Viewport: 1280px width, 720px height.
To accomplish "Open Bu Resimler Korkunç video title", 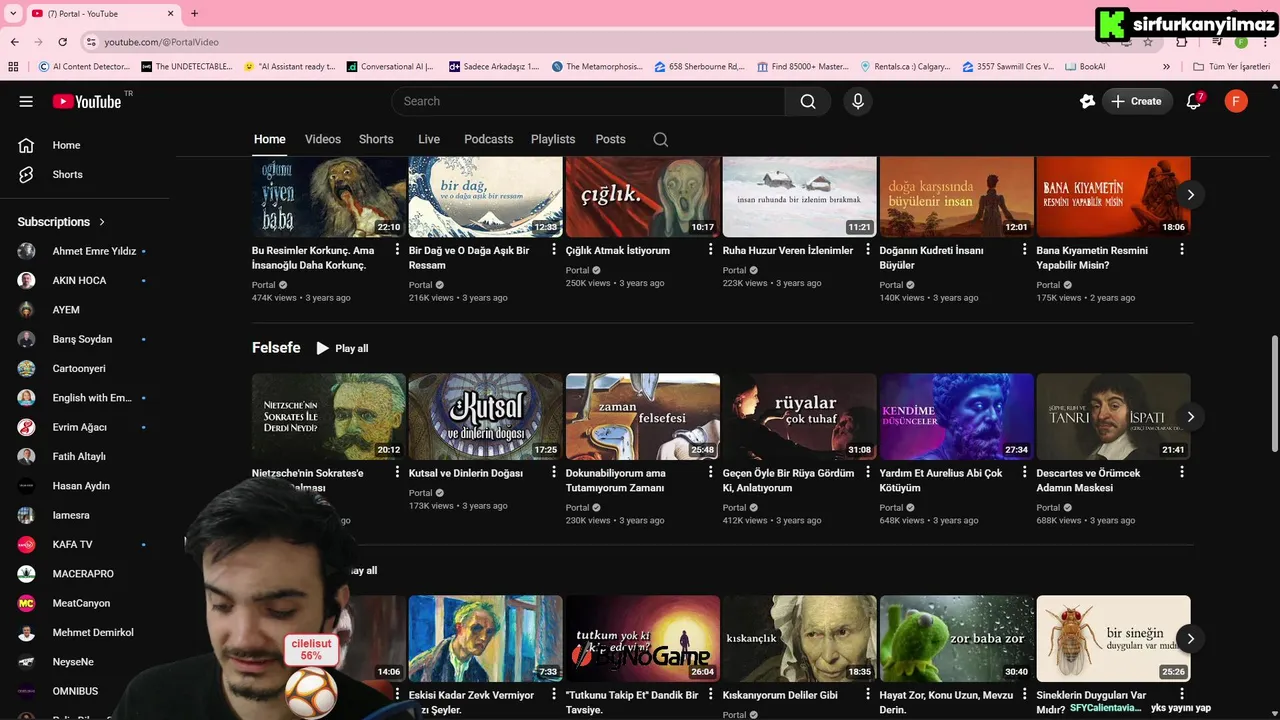I will pyautogui.click(x=313, y=258).
